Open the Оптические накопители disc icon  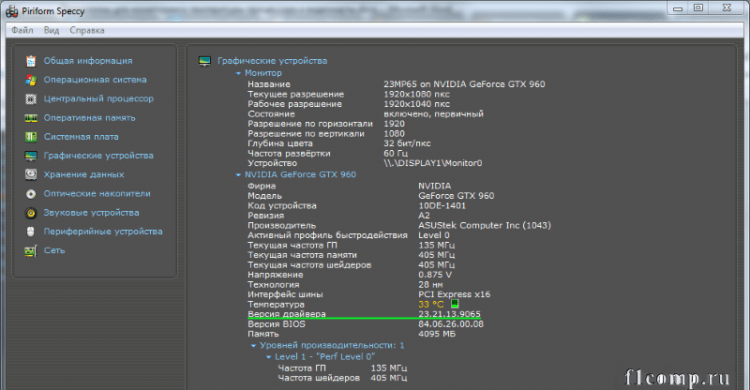(31, 194)
